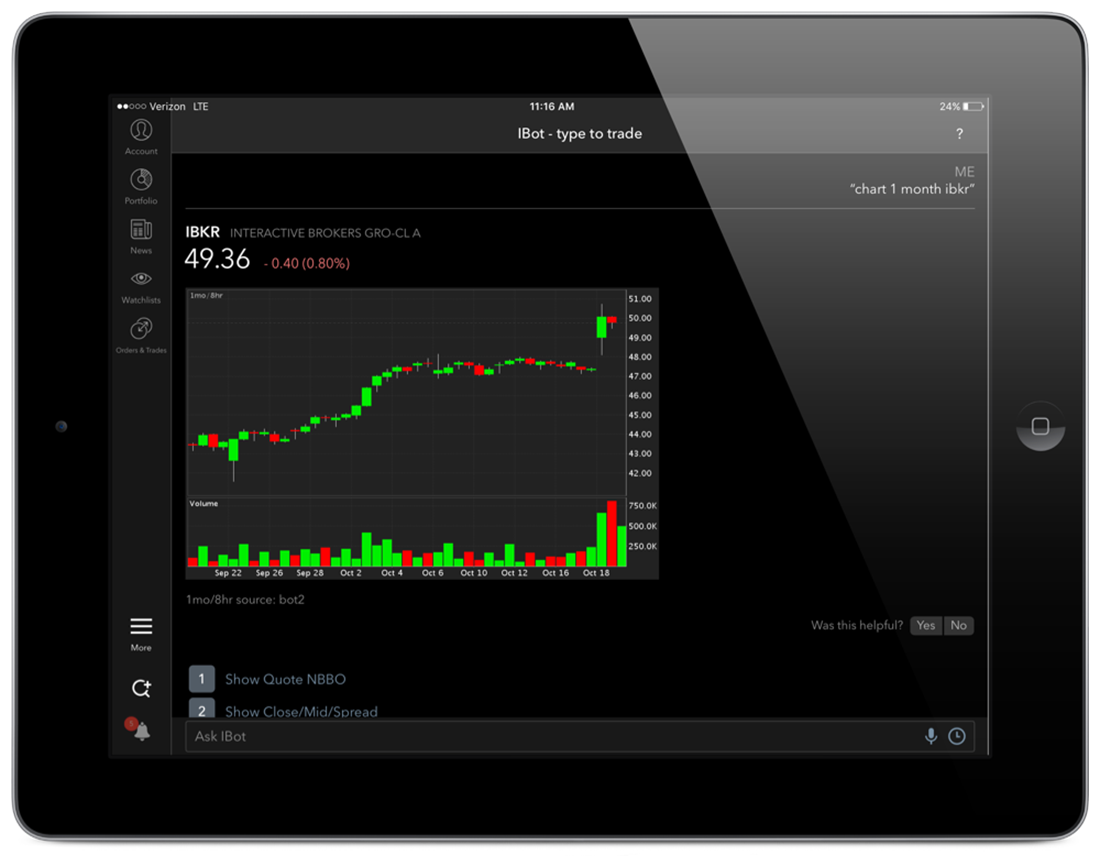Click number 1 suggestion button

click(x=201, y=679)
